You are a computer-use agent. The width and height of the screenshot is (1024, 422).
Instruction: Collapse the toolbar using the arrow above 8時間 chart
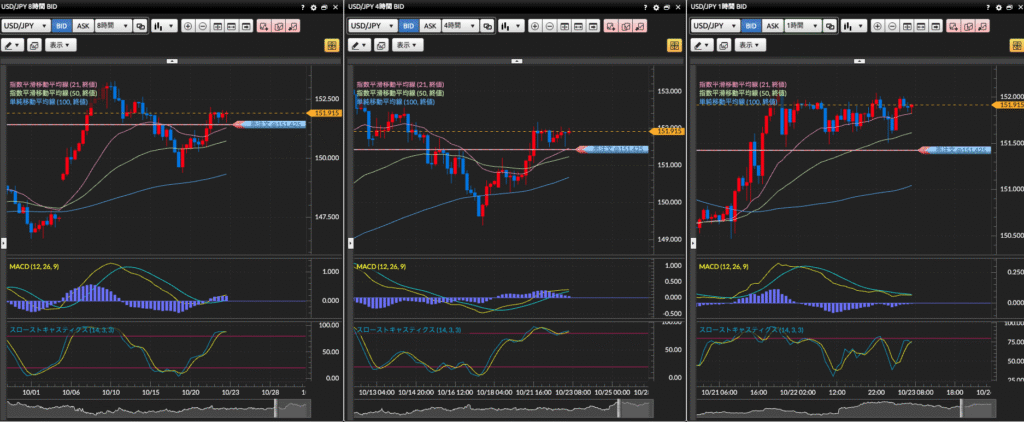171,60
